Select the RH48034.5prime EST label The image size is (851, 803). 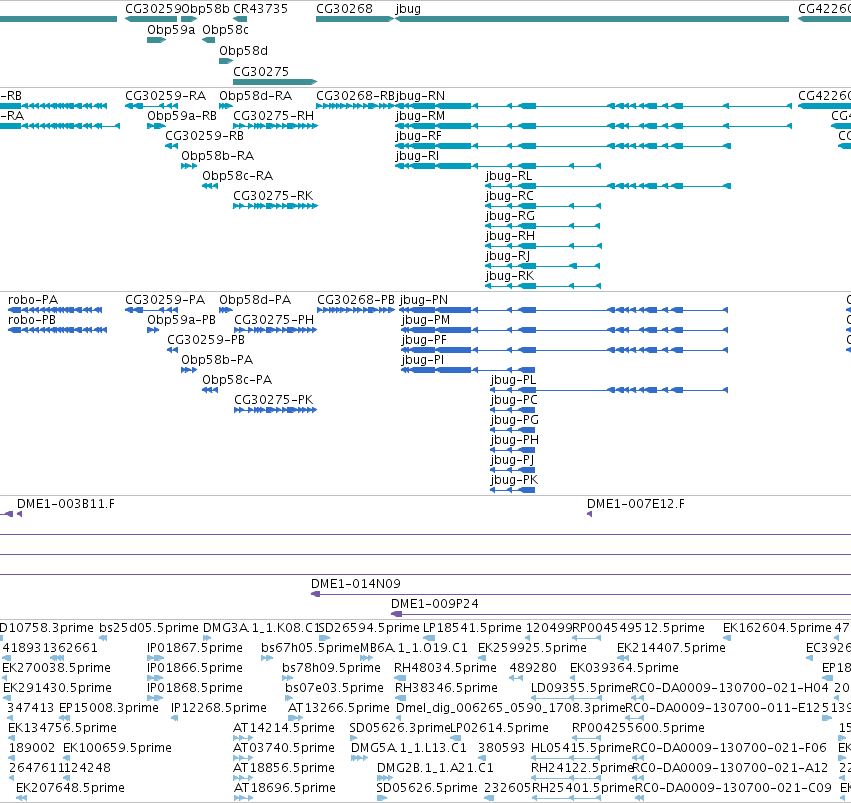pyautogui.click(x=445, y=668)
